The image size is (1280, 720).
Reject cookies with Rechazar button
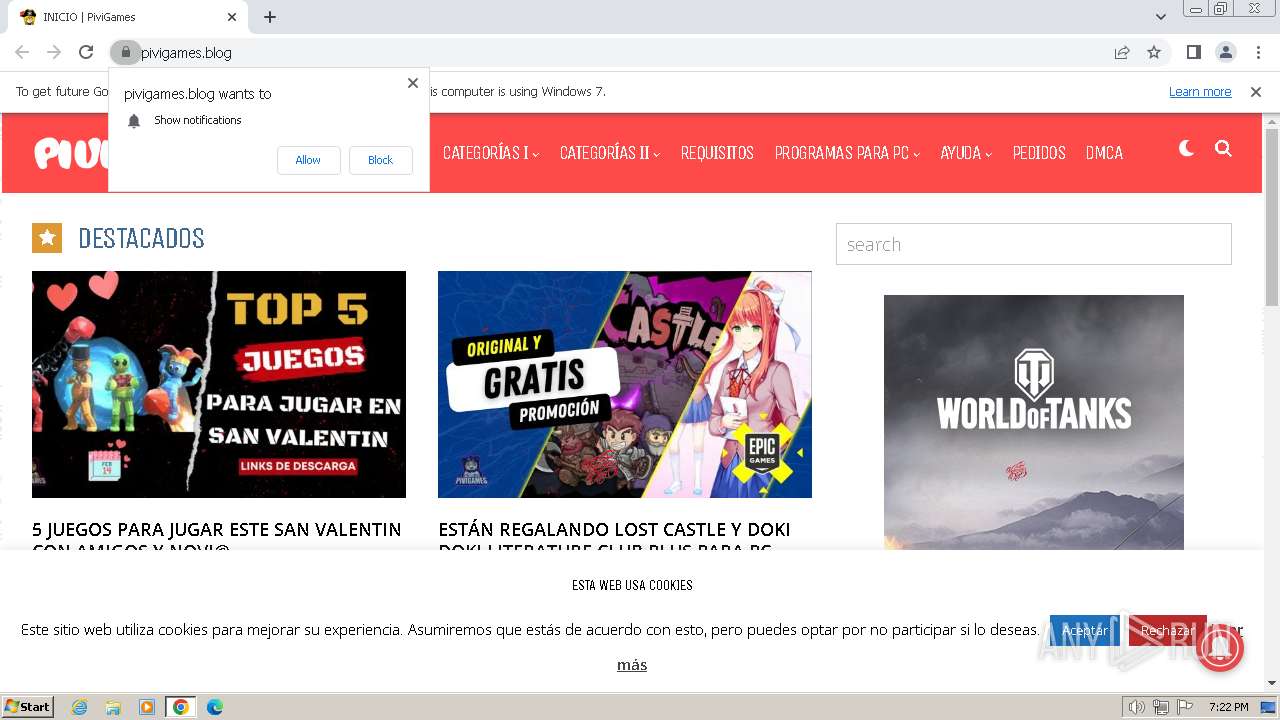click(1167, 630)
